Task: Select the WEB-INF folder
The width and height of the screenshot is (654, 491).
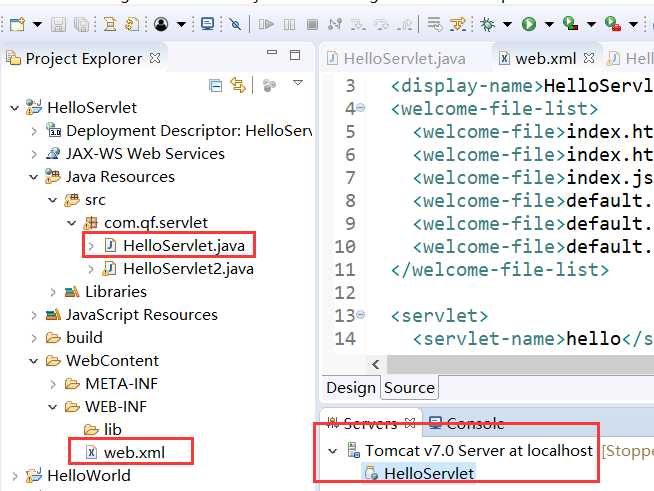Action: 116,406
